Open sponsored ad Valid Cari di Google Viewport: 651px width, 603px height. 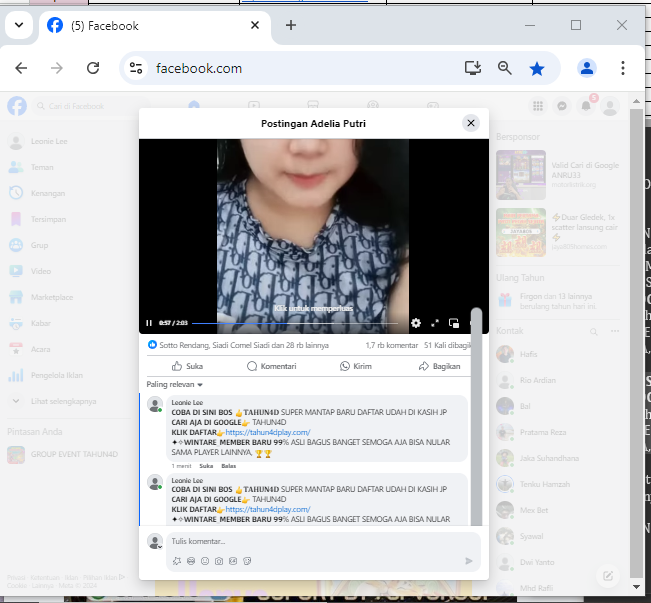[558, 175]
